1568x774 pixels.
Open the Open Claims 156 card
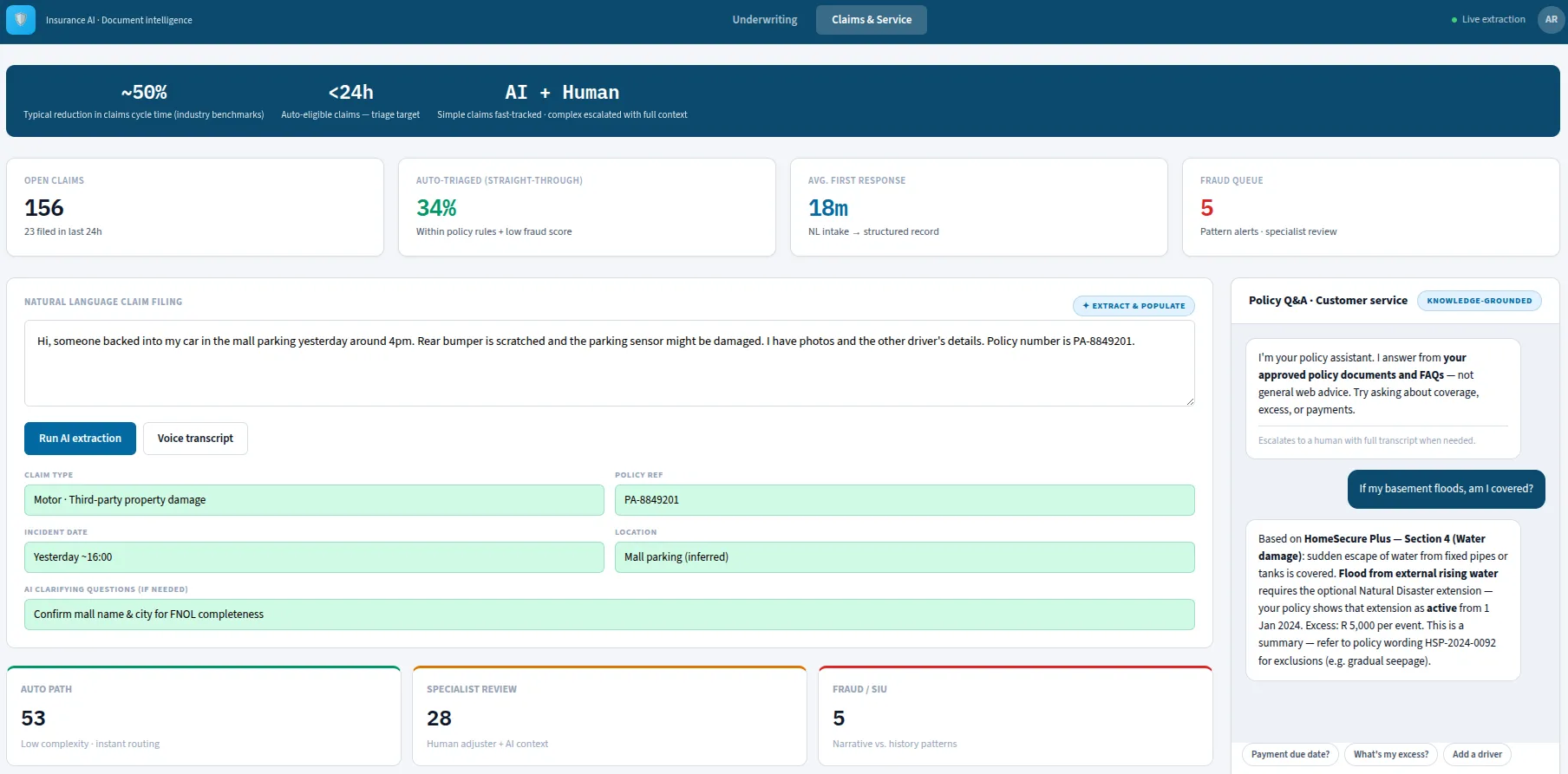[195, 207]
